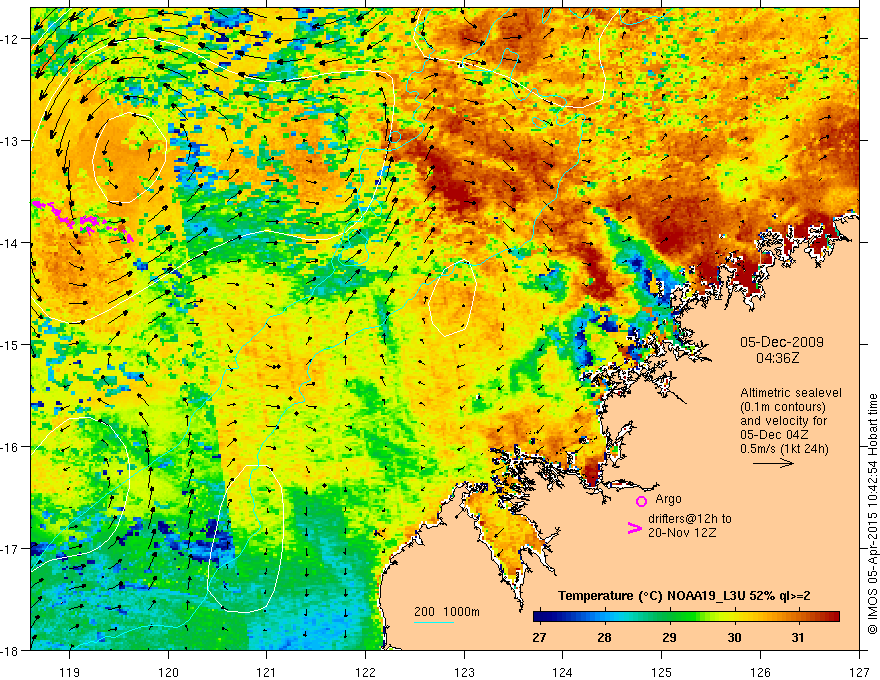Click the temperature color bar at 31
Image resolution: width=880 pixels, height=680 pixels.
click(x=798, y=617)
